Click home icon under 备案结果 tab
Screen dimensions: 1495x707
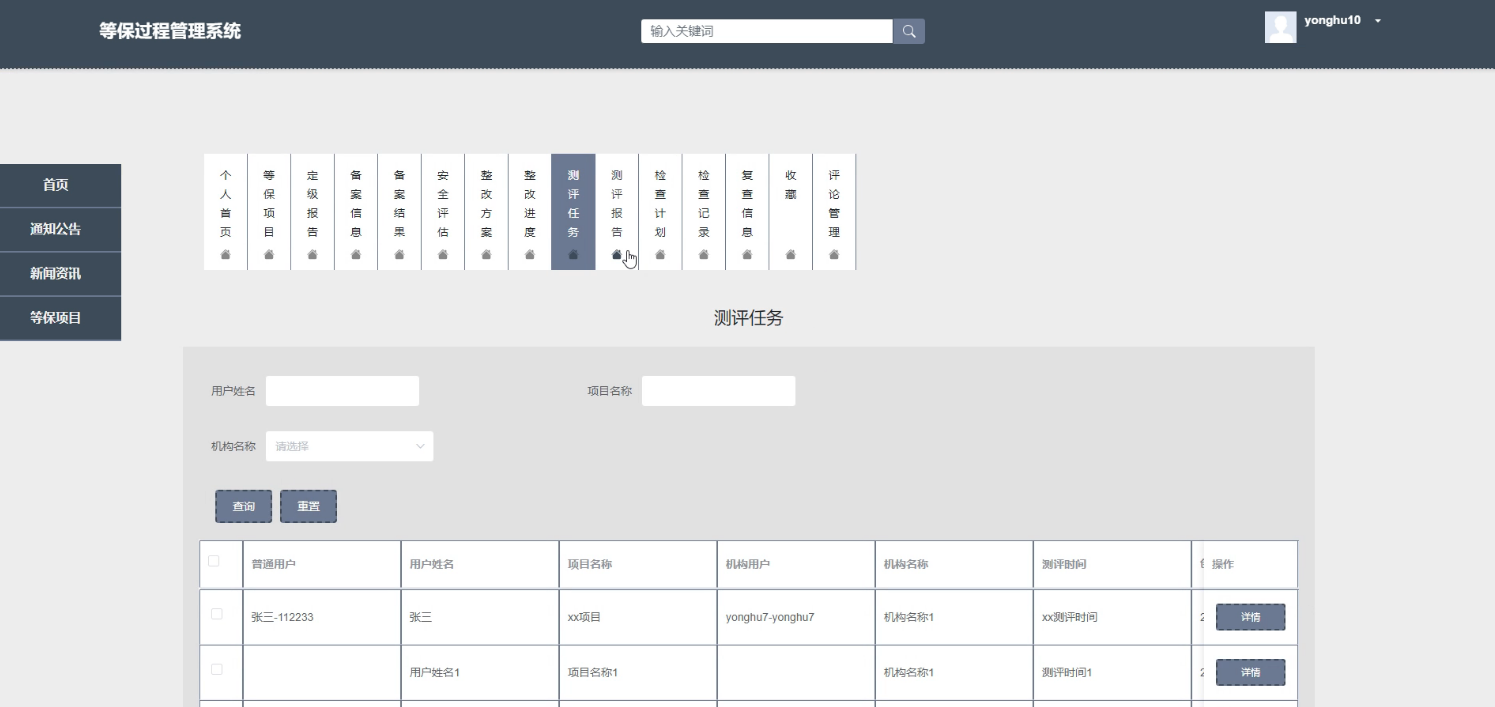pyautogui.click(x=400, y=255)
